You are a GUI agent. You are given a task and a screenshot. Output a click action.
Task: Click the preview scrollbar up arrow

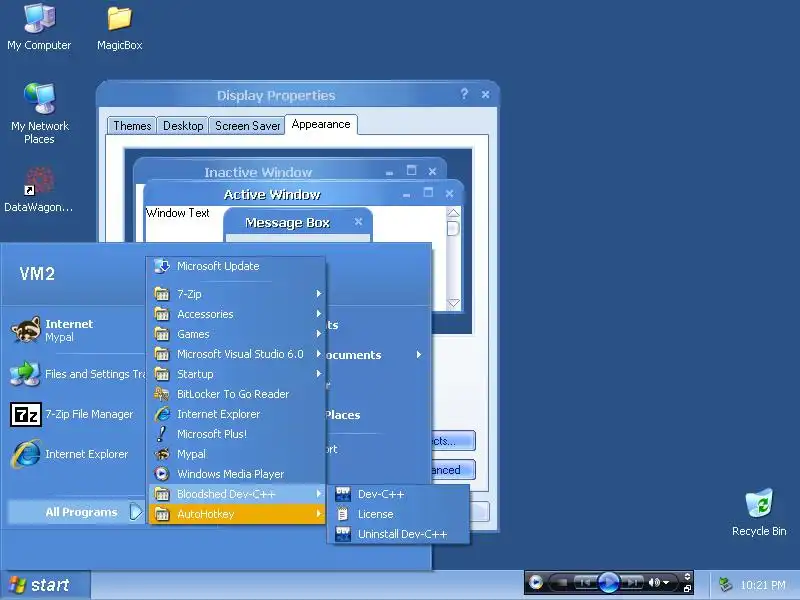(453, 213)
